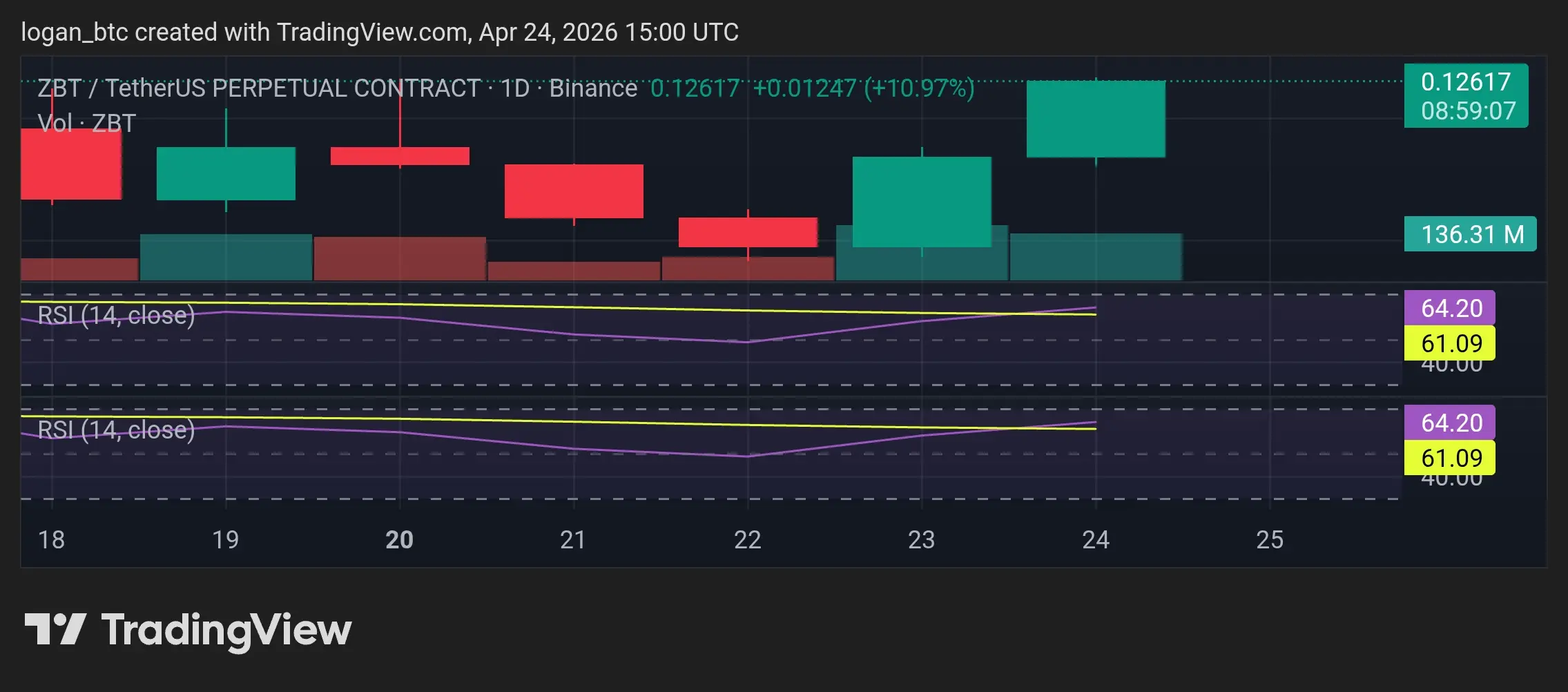The height and width of the screenshot is (692, 1568).
Task: Click bold date label 20 on time axis
Action: coord(400,539)
